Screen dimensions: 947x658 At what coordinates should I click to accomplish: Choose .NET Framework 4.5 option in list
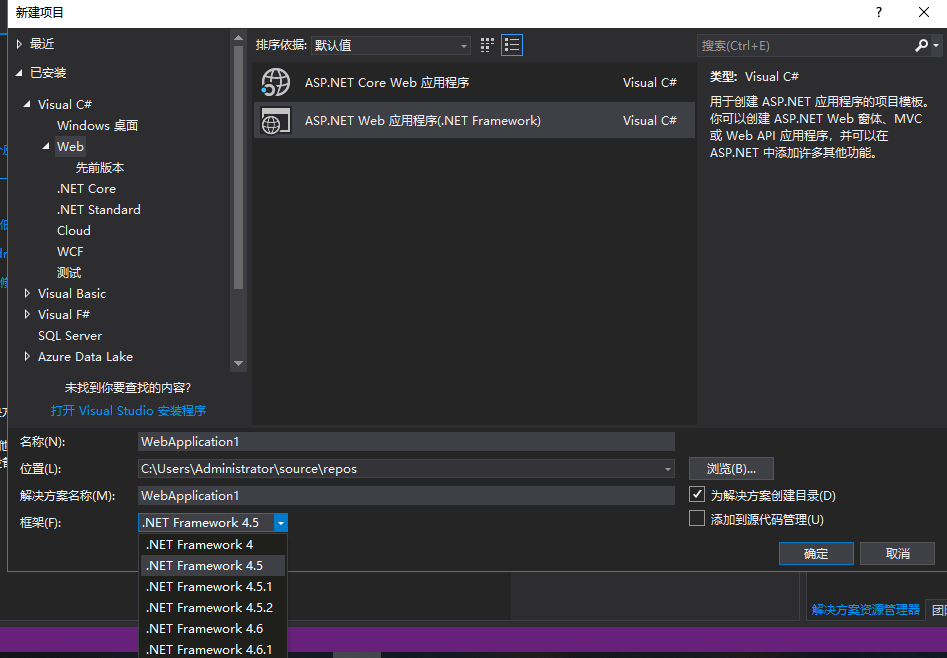coord(213,566)
